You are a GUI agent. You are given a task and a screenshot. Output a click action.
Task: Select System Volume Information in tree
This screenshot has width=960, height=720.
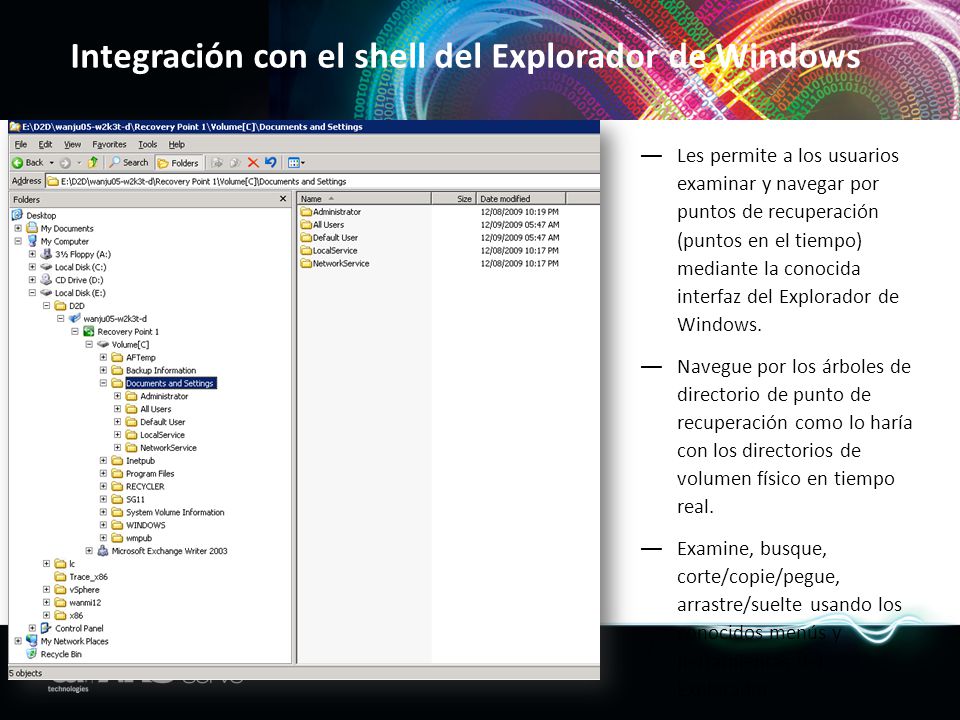[x=175, y=512]
